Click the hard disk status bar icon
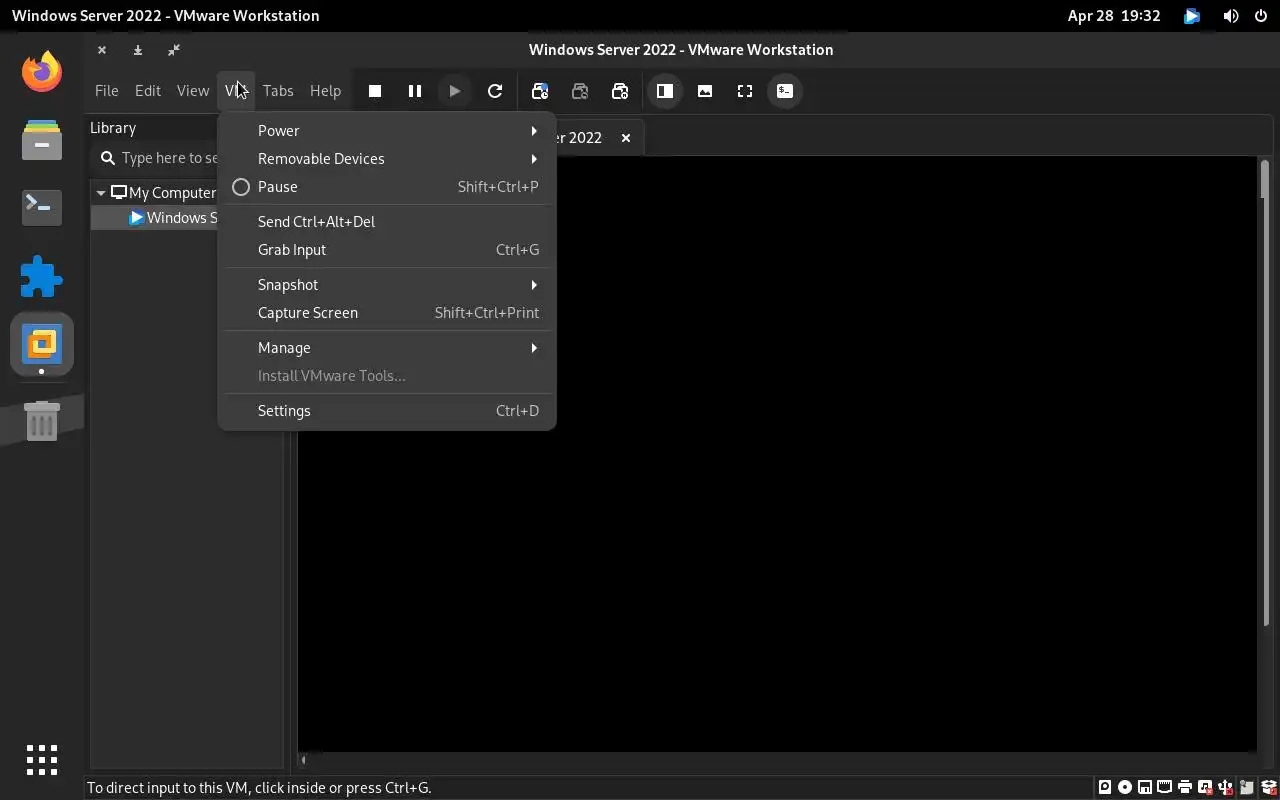1280x800 pixels. pyautogui.click(x=1105, y=787)
